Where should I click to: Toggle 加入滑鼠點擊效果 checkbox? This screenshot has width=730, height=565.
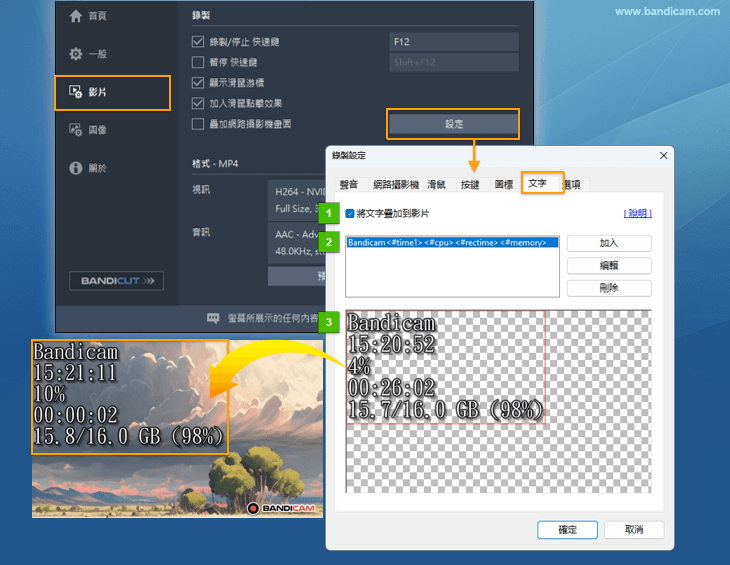198,103
